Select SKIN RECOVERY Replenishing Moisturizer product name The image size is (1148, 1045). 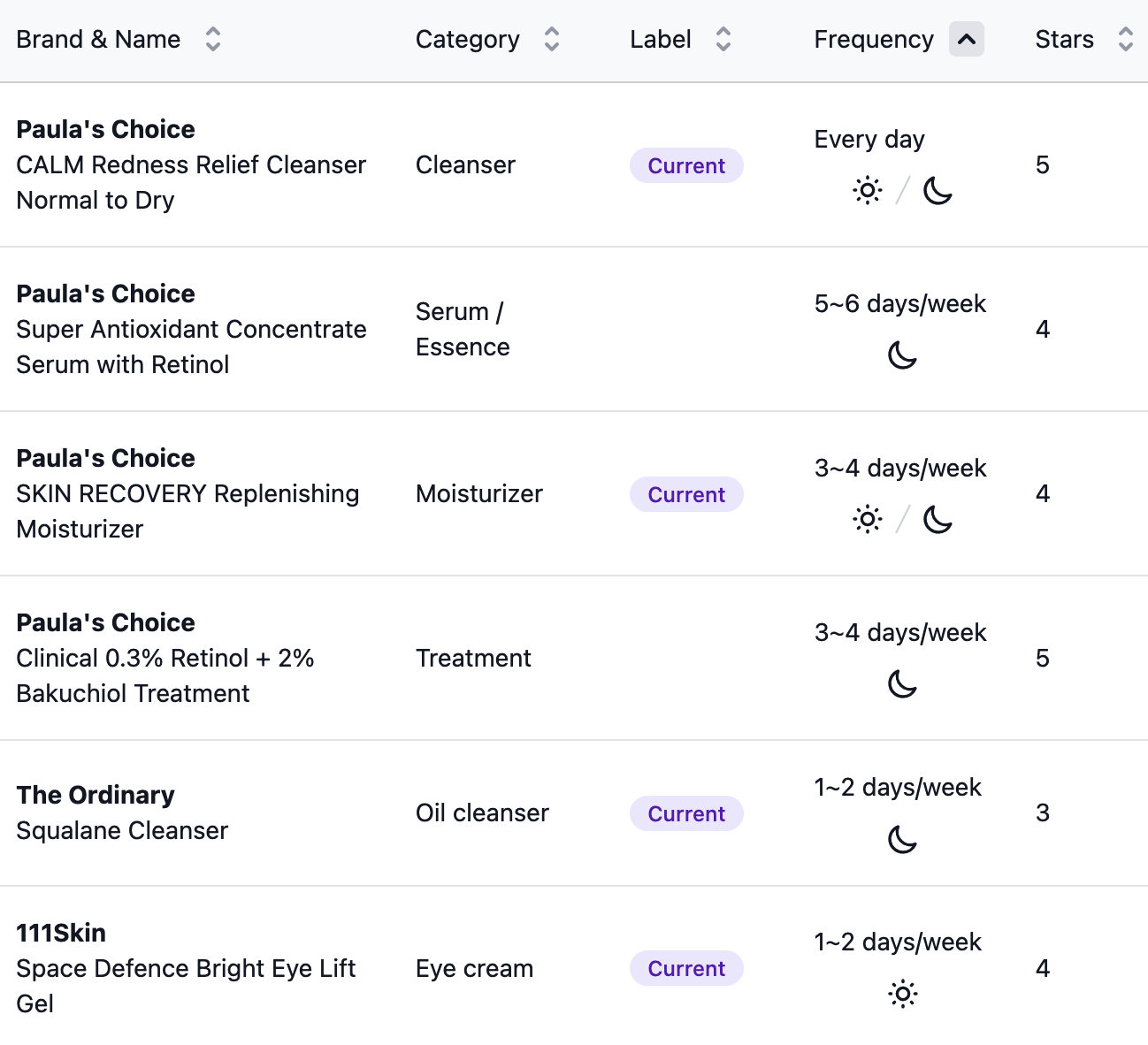coord(188,511)
